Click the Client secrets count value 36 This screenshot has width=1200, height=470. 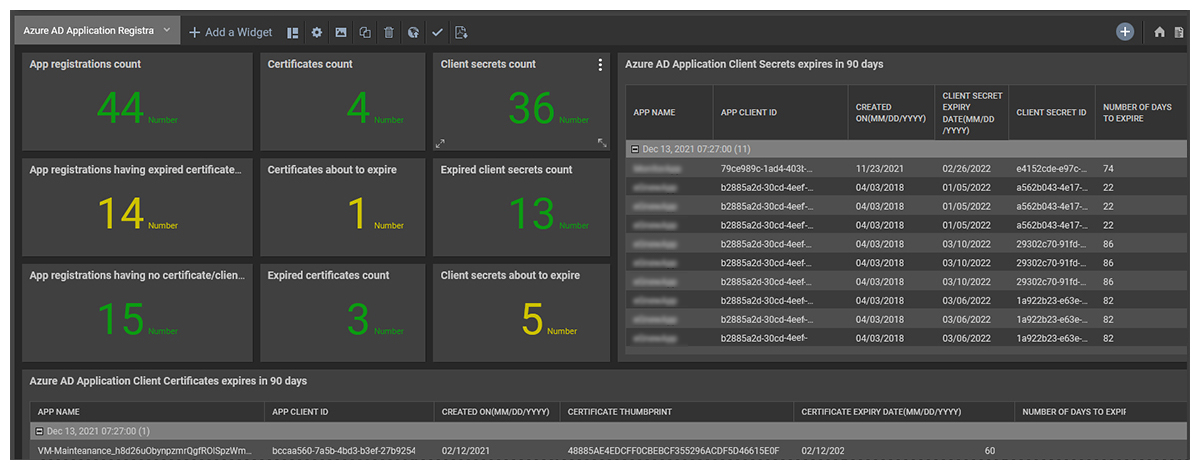(x=531, y=108)
